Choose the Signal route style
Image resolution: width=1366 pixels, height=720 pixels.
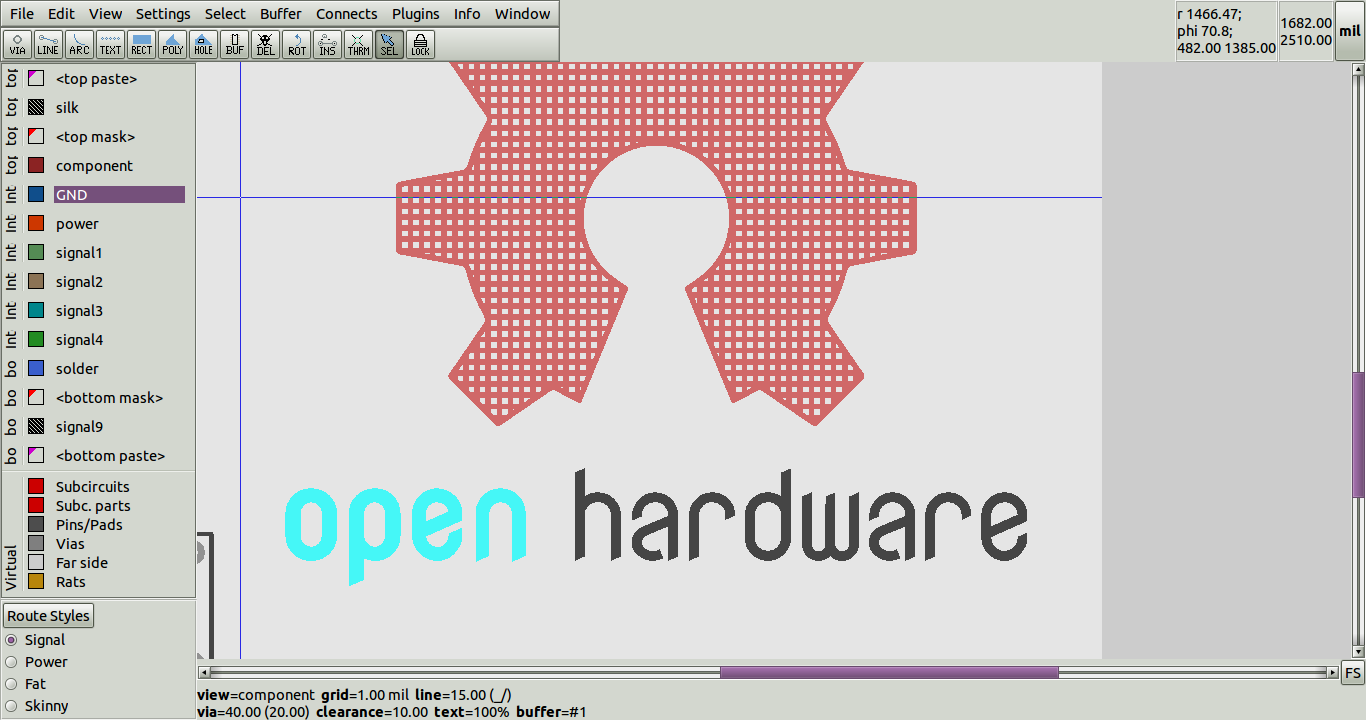[12, 640]
